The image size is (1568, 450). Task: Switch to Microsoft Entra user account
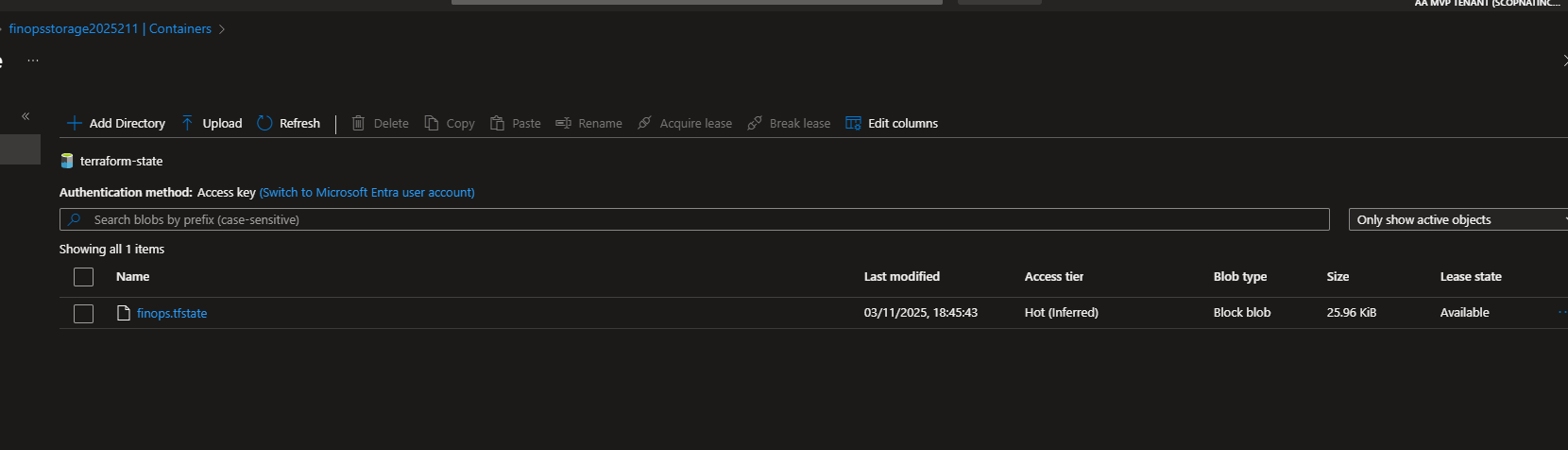point(366,192)
